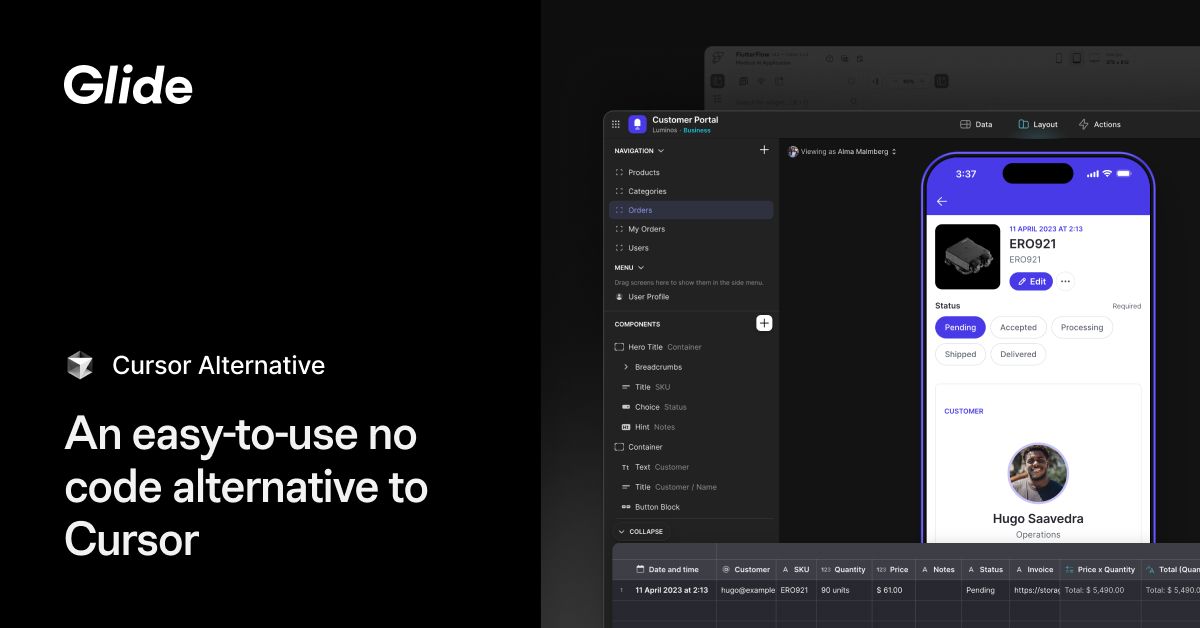Select the Shipped status chip
This screenshot has width=1200, height=628.
tap(960, 354)
